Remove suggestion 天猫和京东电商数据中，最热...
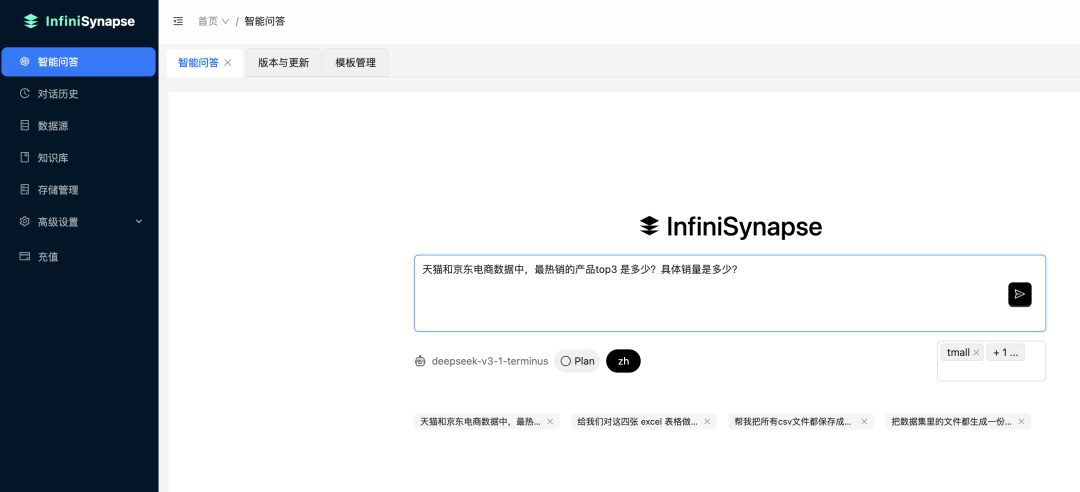 click(x=550, y=422)
